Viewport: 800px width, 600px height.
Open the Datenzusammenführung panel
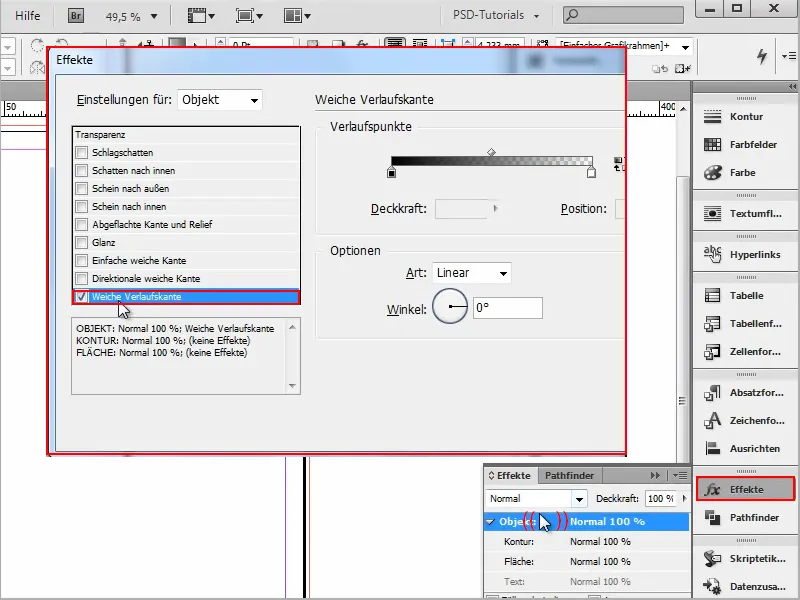pyautogui.click(x=745, y=587)
